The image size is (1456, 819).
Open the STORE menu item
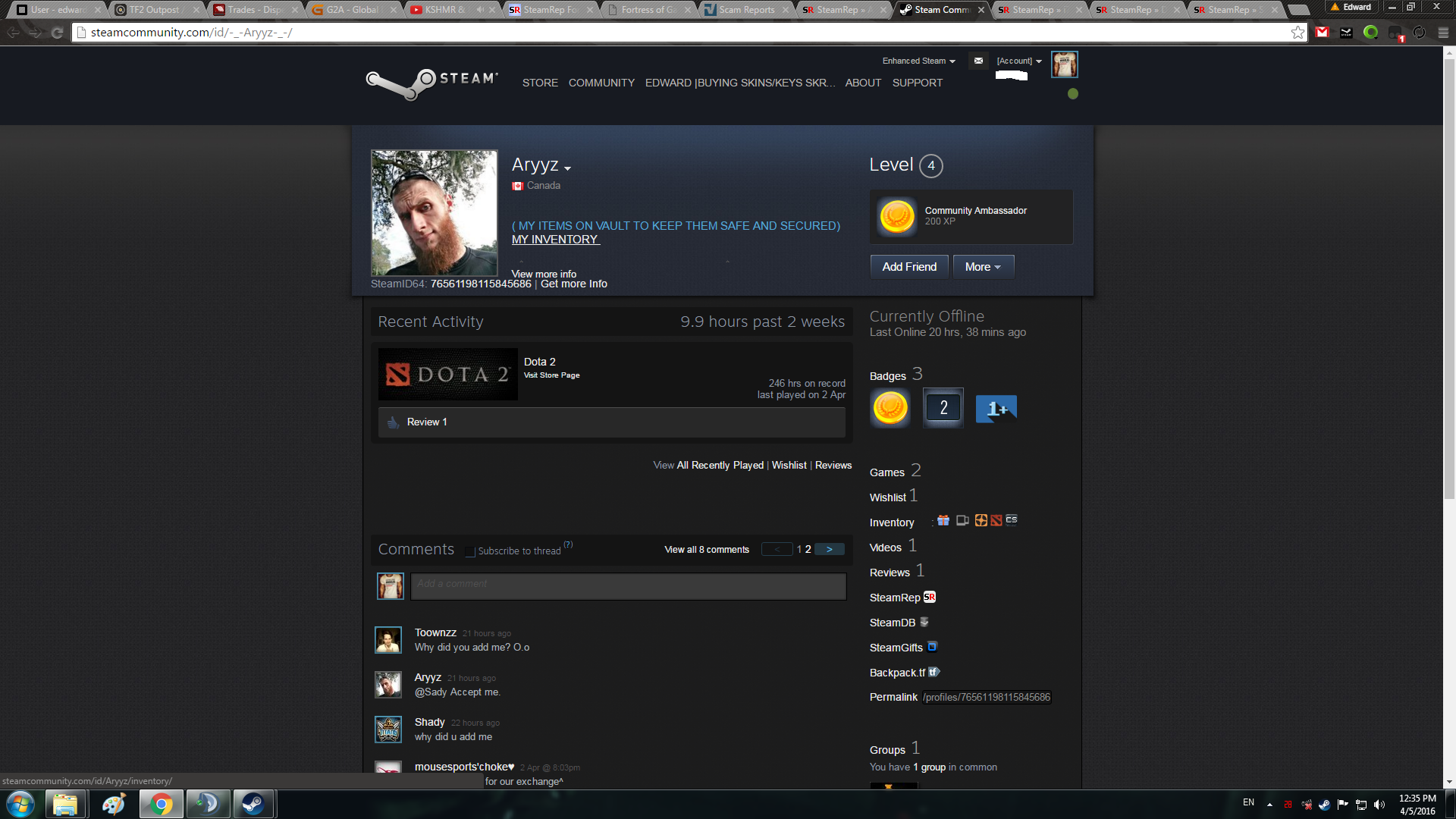540,83
